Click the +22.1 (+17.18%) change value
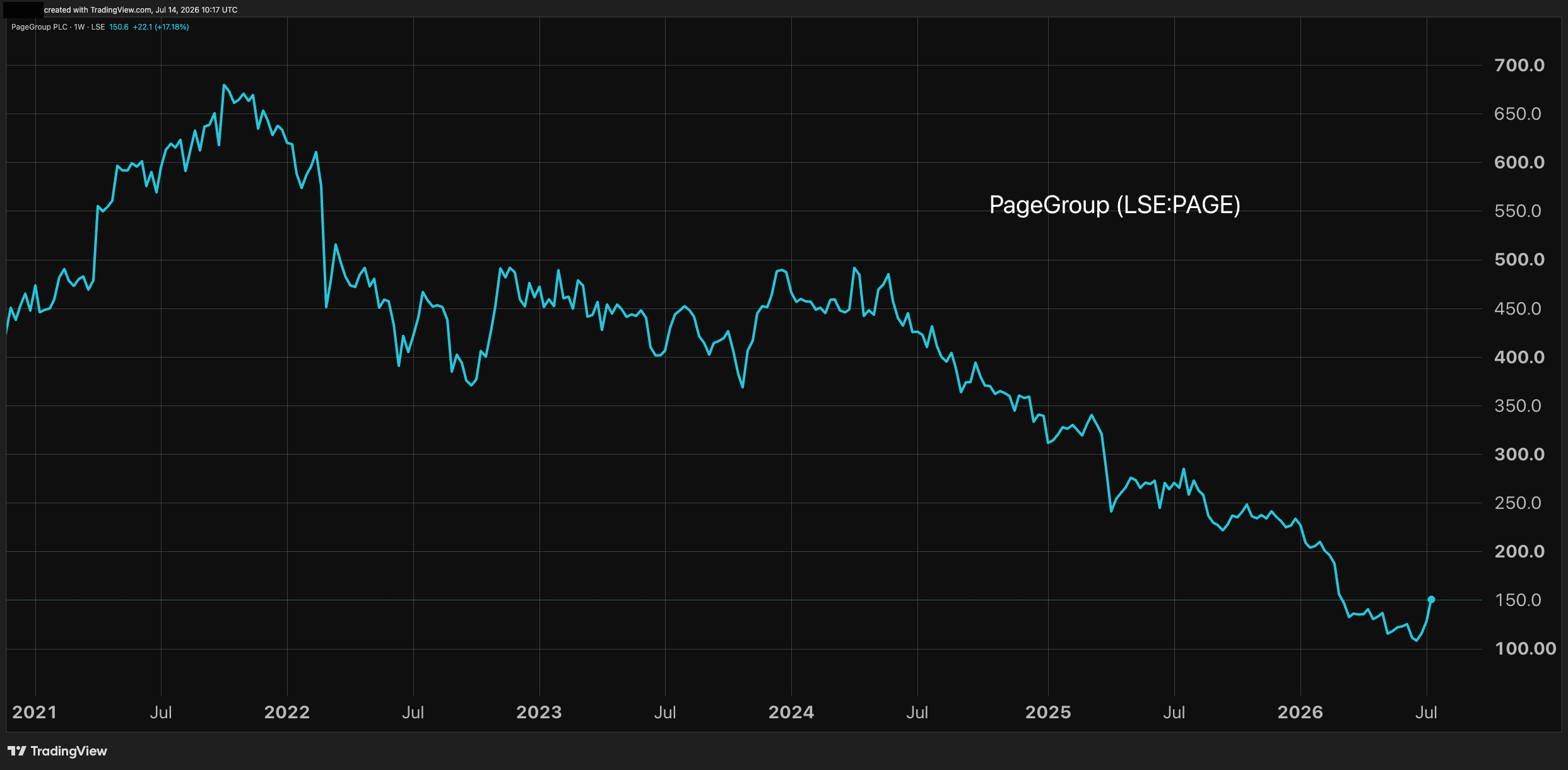The height and width of the screenshot is (770, 1568). [161, 27]
